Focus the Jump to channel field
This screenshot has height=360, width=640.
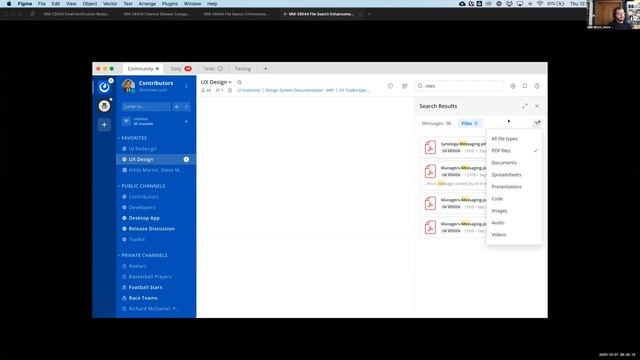point(146,107)
